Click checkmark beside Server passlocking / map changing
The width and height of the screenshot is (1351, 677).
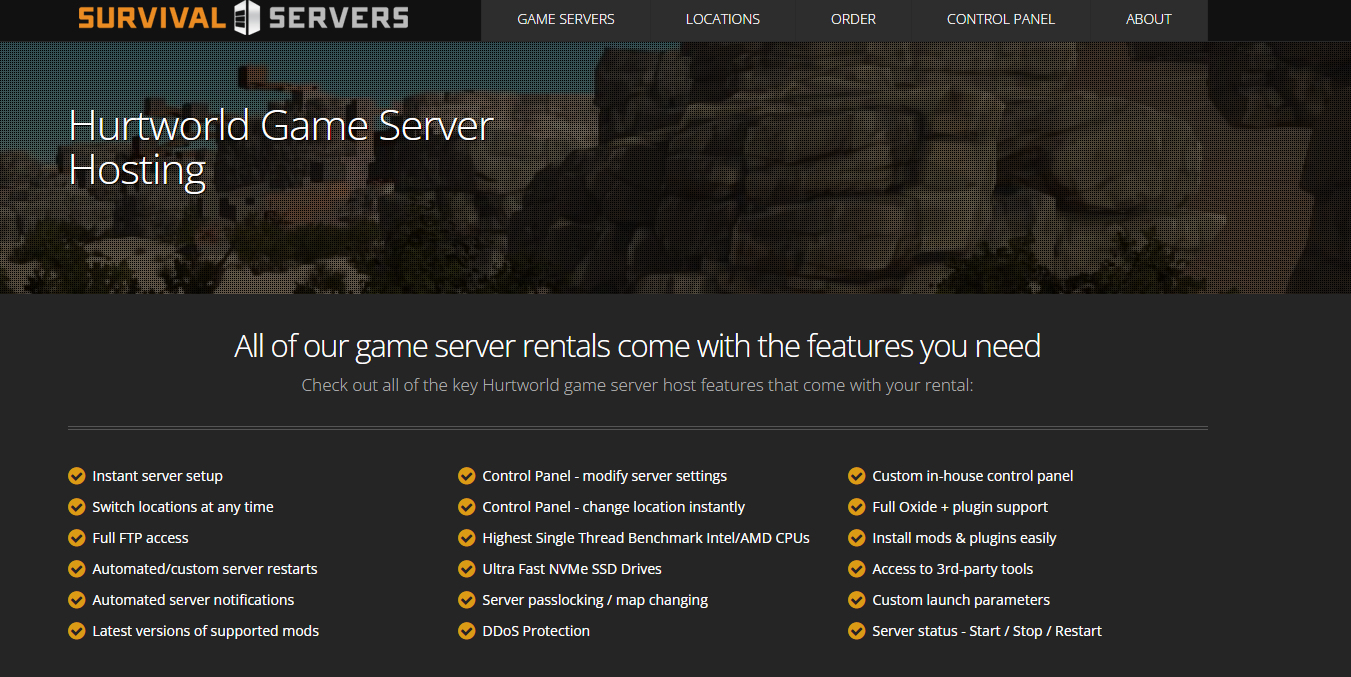click(x=466, y=600)
